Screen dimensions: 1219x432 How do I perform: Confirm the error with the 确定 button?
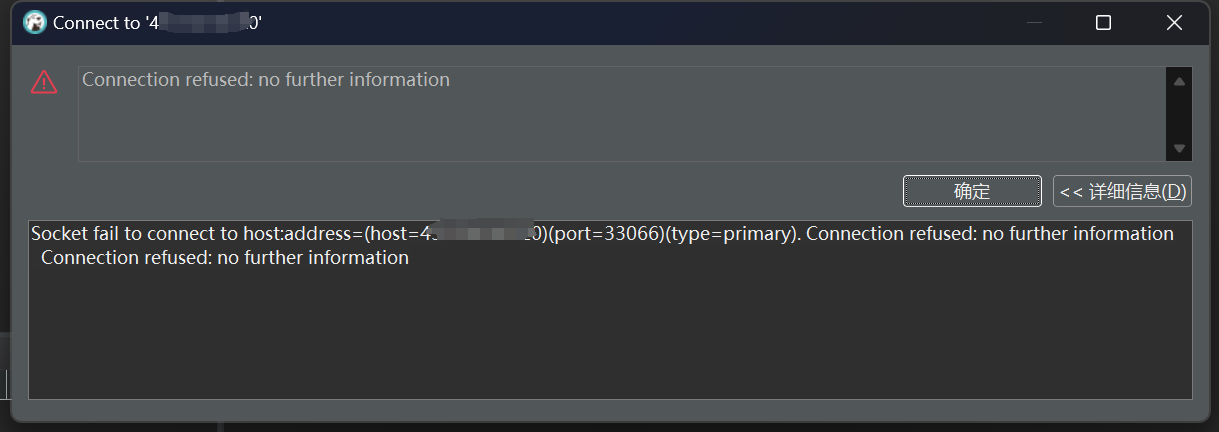[972, 191]
